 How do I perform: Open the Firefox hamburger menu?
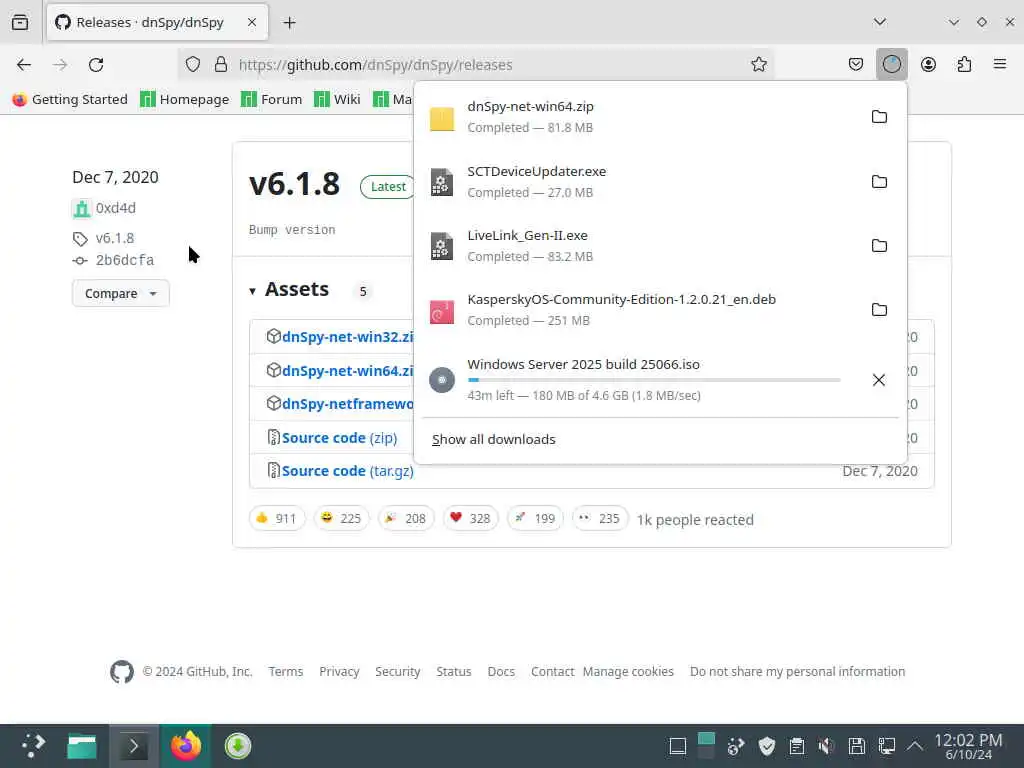pyautogui.click(x=1000, y=64)
